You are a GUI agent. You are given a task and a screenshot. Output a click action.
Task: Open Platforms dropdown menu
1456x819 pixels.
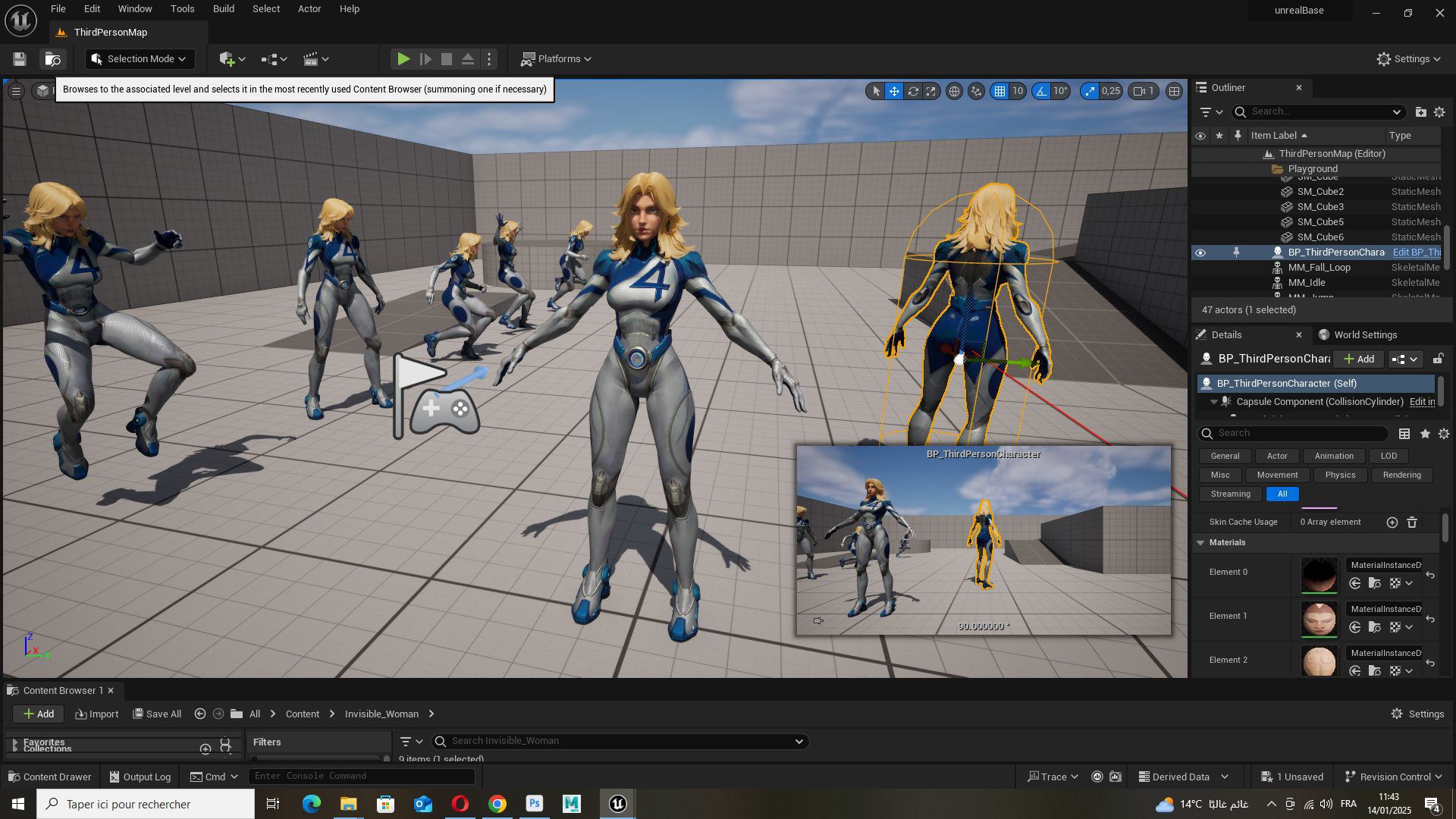pyautogui.click(x=557, y=59)
